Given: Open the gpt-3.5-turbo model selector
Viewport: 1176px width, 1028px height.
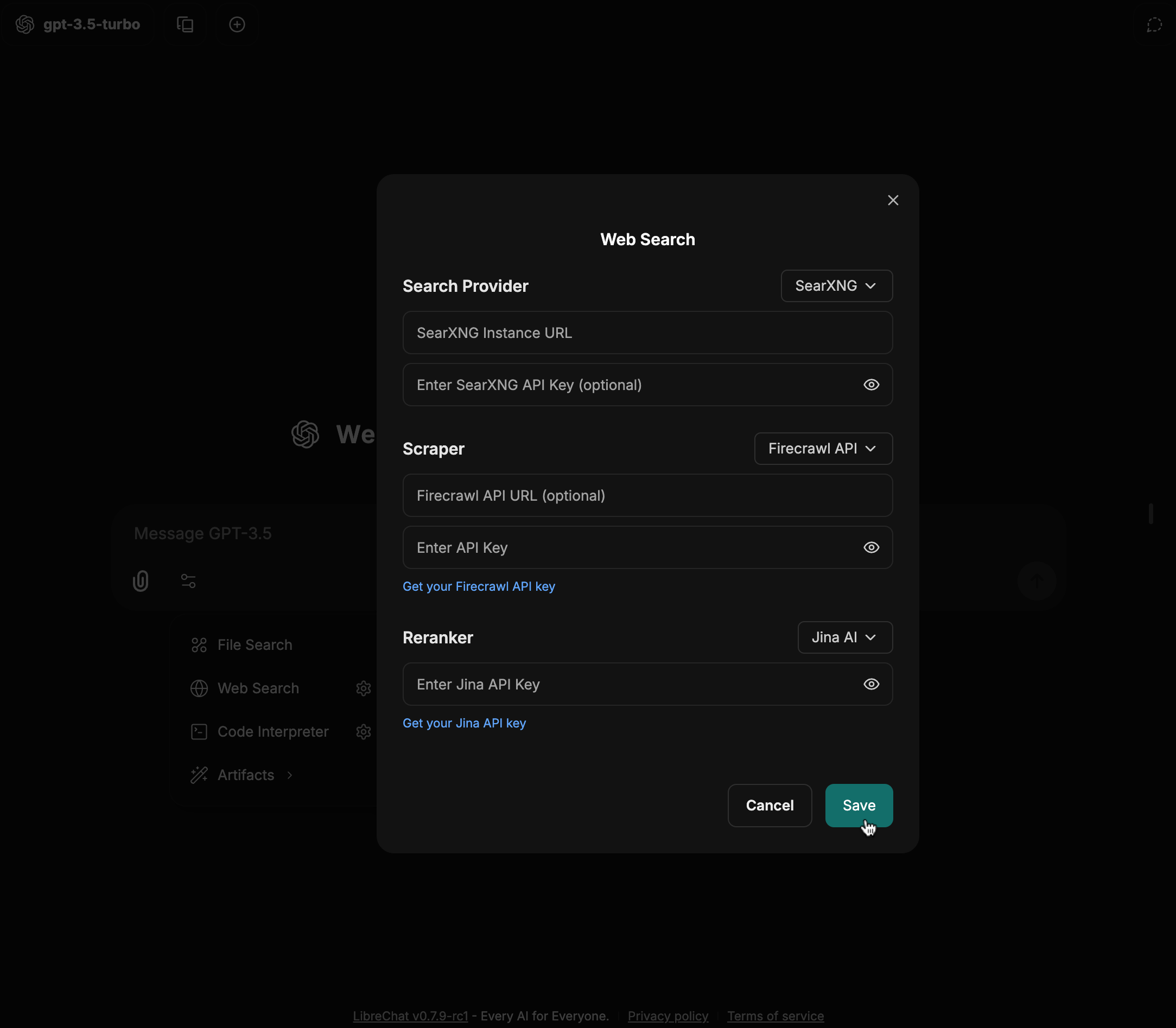Looking at the screenshot, I should [x=79, y=24].
